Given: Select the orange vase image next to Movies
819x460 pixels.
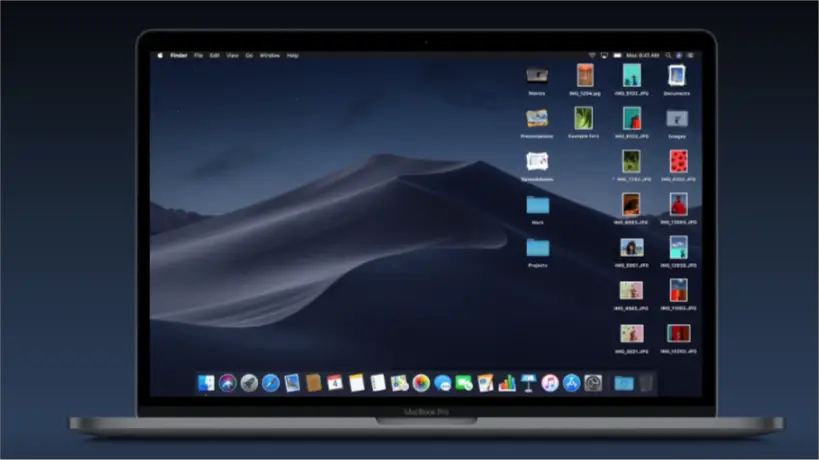Looking at the screenshot, I should [585, 76].
